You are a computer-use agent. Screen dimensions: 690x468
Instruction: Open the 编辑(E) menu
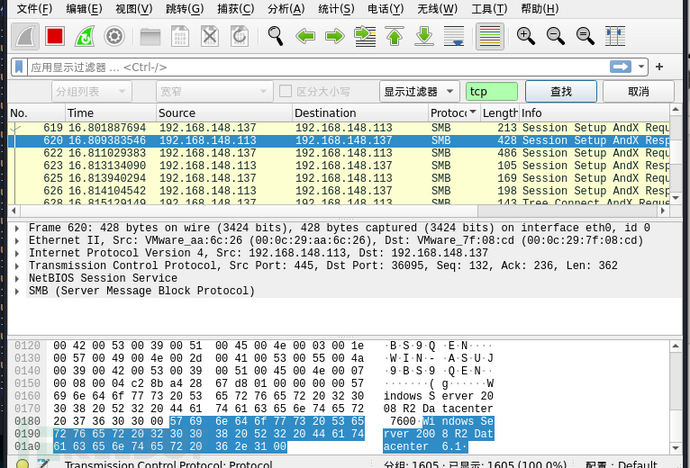click(84, 8)
